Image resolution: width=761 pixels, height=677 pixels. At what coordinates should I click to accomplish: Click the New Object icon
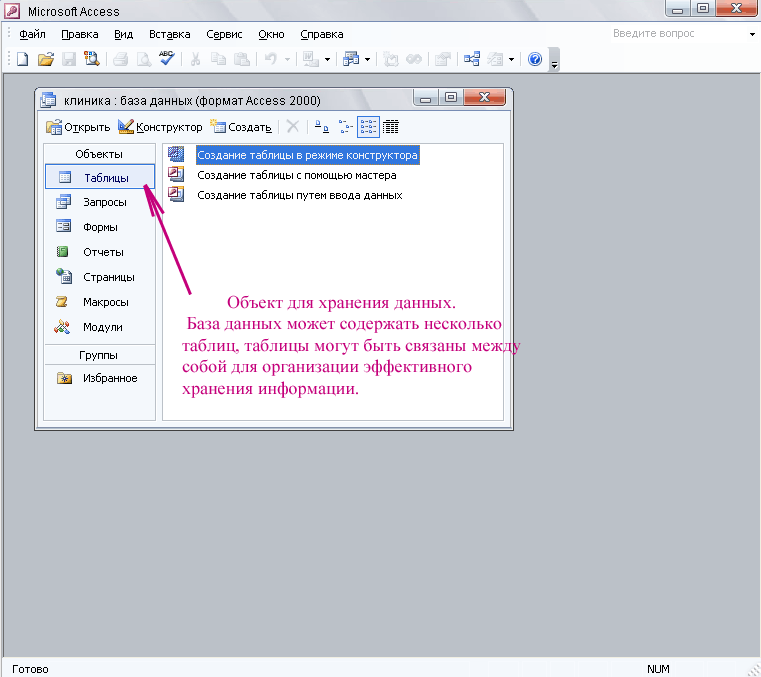tap(495, 59)
